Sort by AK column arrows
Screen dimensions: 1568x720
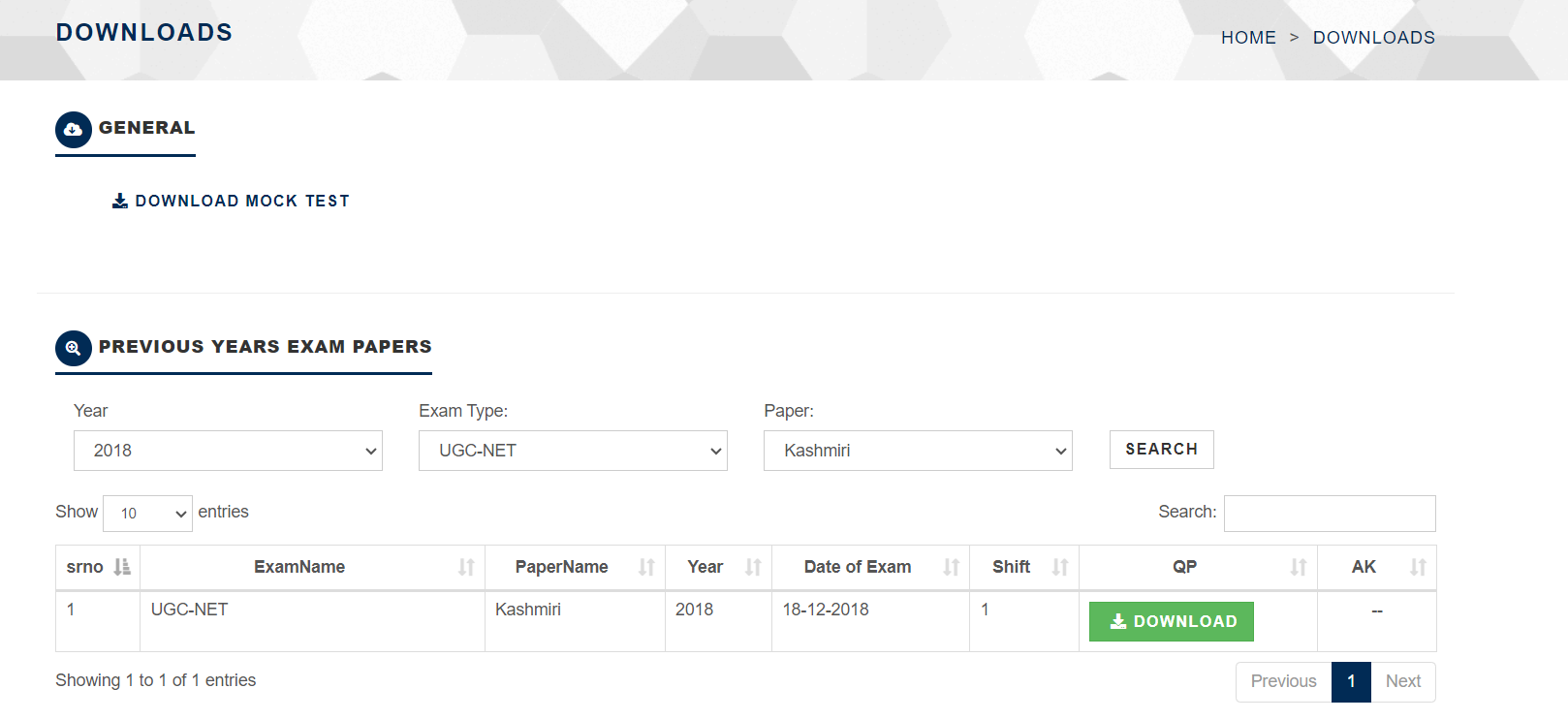coord(1418,567)
